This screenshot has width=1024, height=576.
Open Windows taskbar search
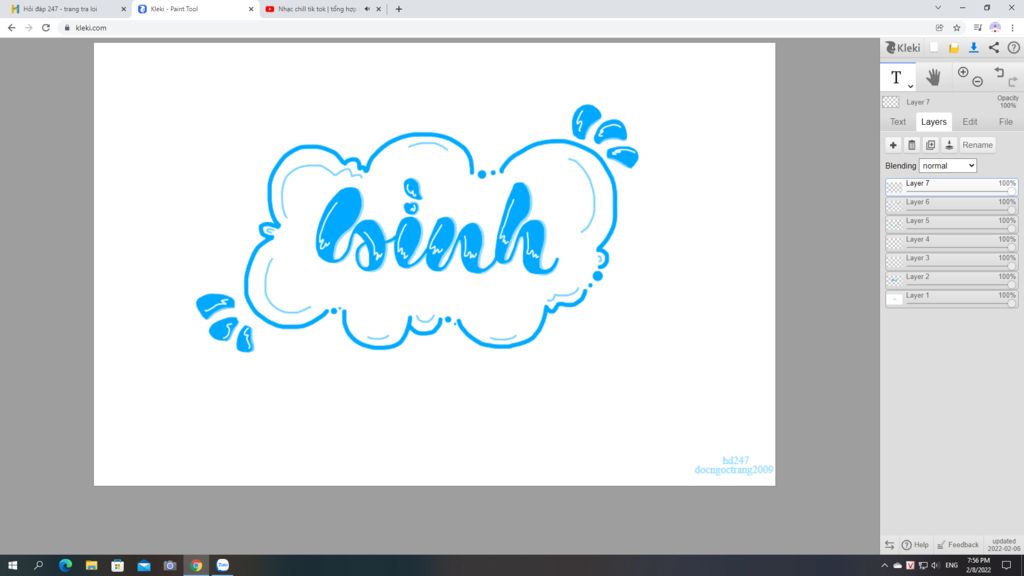click(x=39, y=566)
